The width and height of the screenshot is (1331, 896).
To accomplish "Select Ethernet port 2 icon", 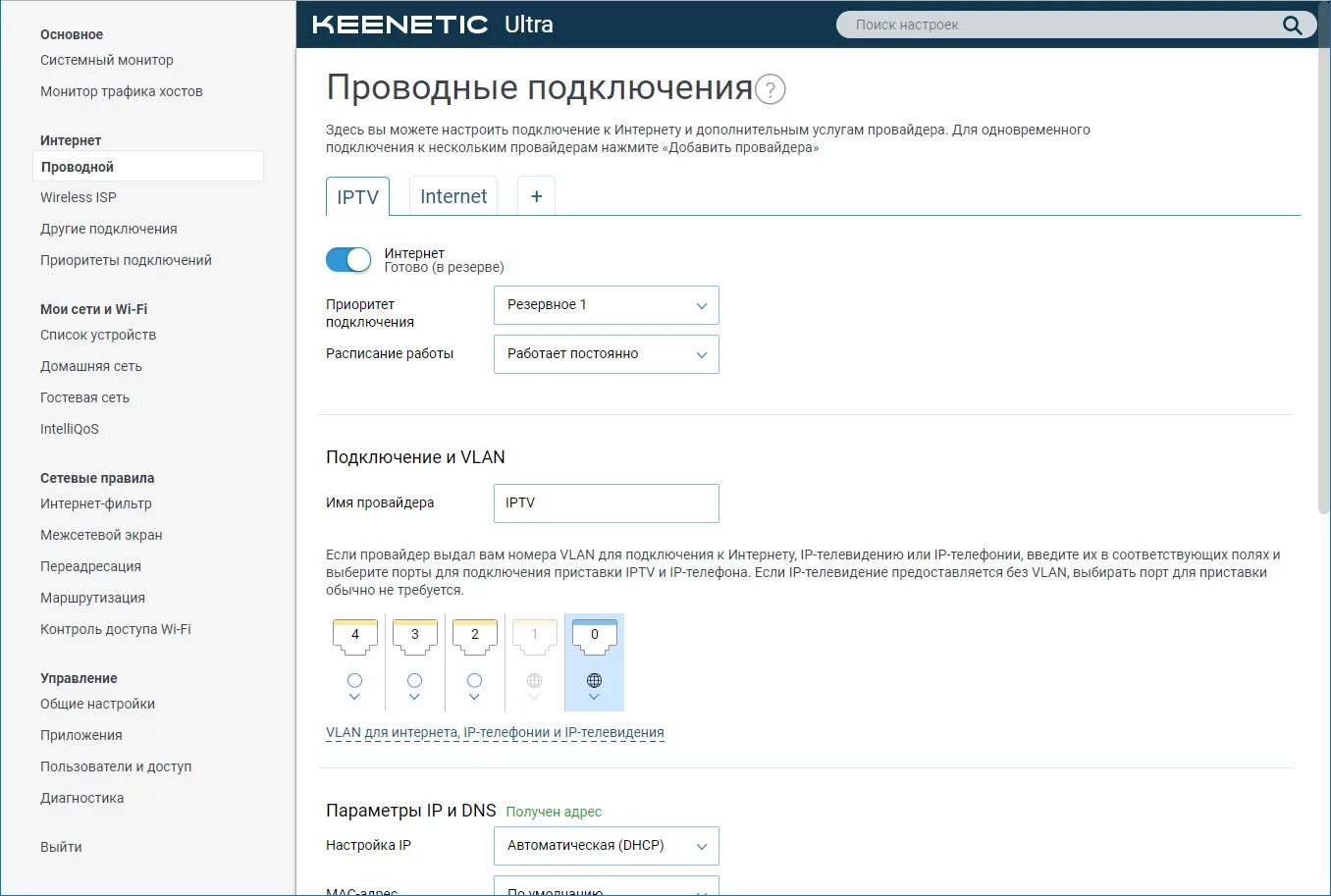I will pos(475,637).
